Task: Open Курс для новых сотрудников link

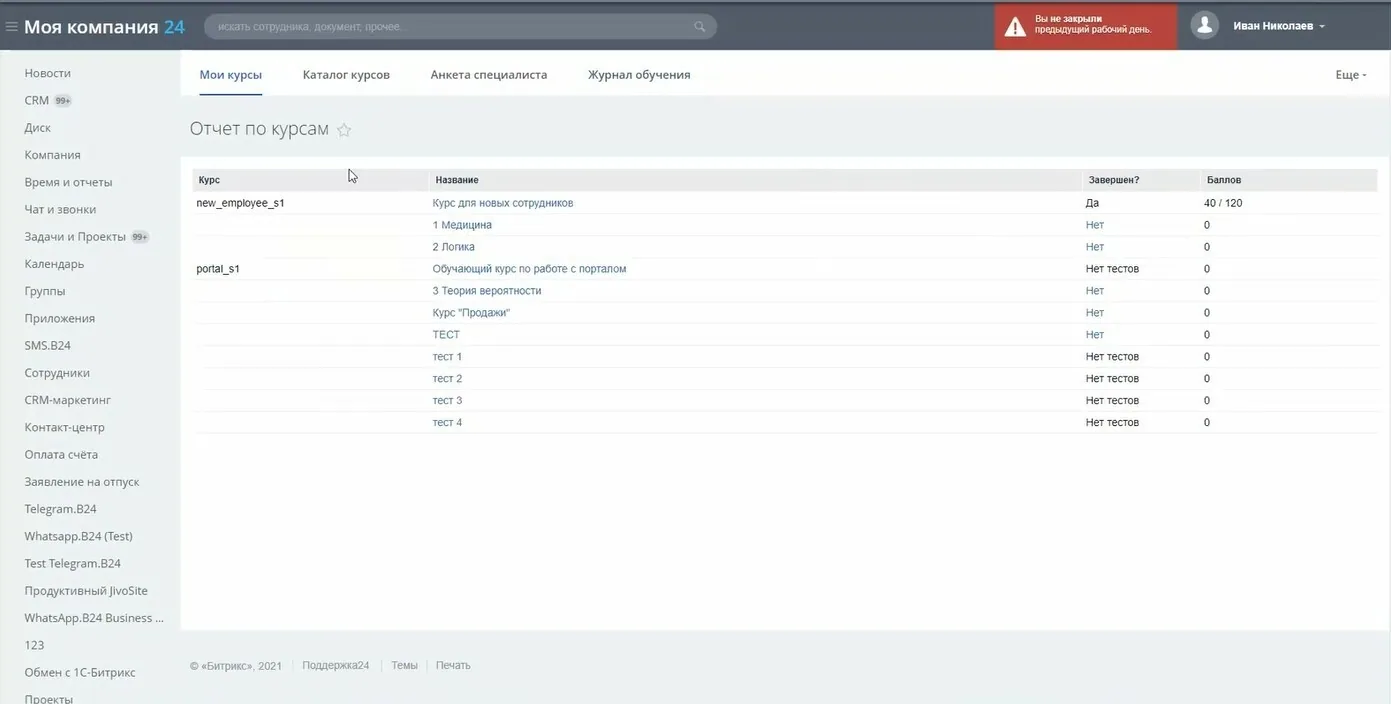Action: point(503,203)
